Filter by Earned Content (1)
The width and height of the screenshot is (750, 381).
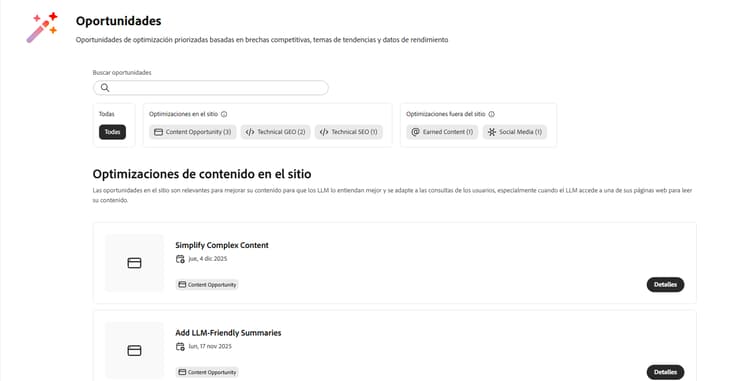click(x=442, y=132)
